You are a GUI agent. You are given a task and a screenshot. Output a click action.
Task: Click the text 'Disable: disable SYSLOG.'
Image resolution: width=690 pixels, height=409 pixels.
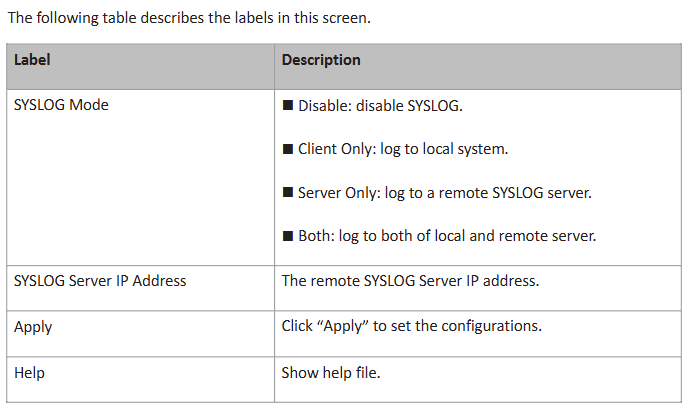[380, 105]
